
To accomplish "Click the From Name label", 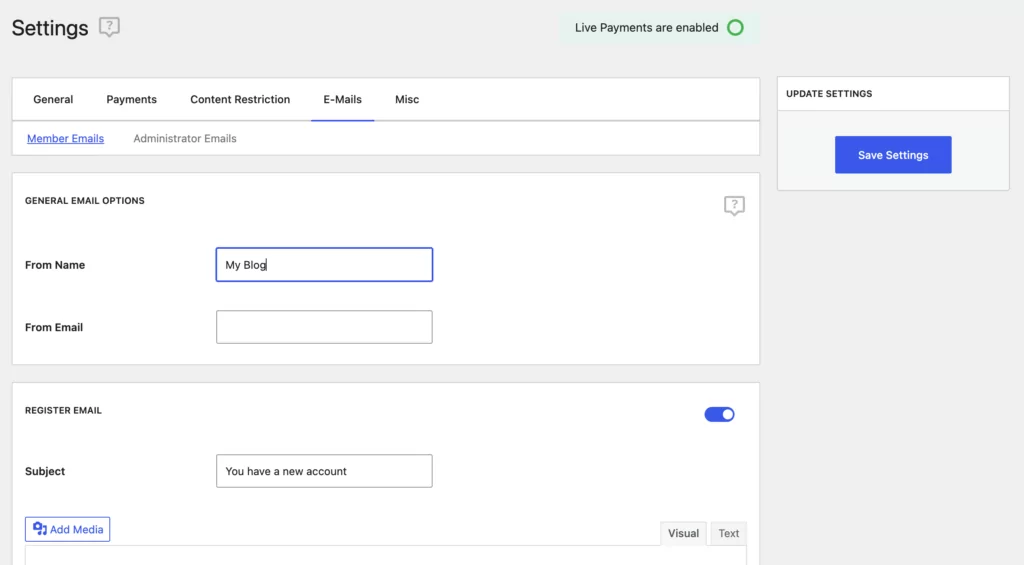I will coord(55,265).
